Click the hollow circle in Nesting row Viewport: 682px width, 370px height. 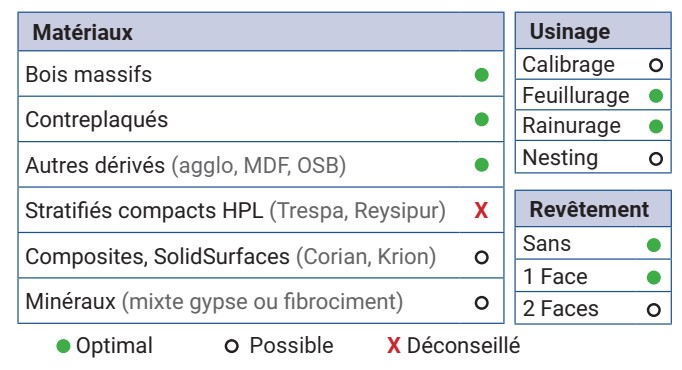pos(656,159)
